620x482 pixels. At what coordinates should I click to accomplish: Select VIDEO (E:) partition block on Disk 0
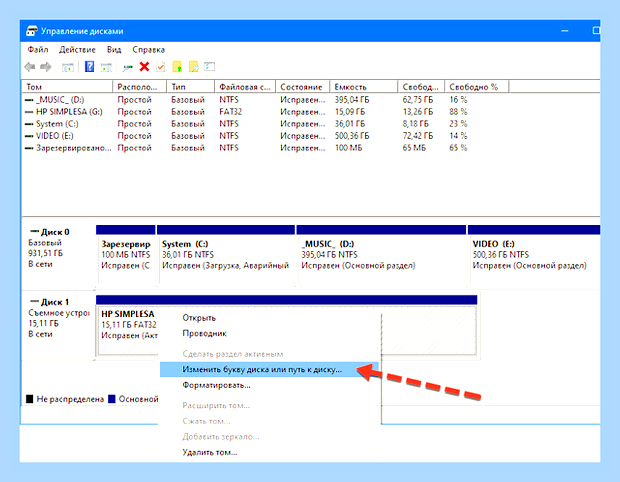pyautogui.click(x=534, y=255)
